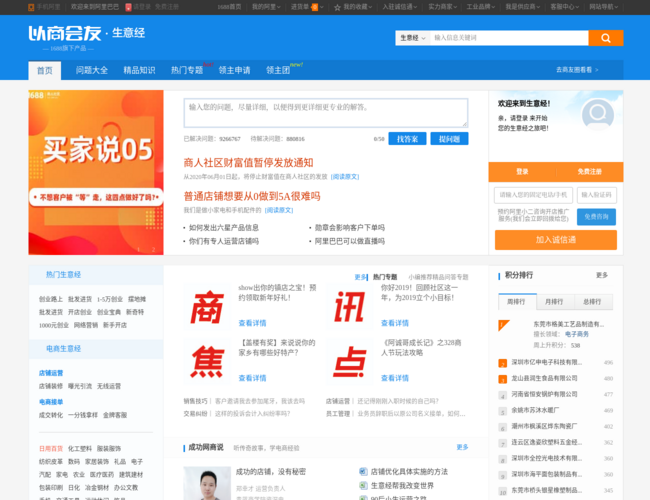650x500 pixels.
Task: Click the orange search magnifier button
Action: pyautogui.click(x=606, y=38)
